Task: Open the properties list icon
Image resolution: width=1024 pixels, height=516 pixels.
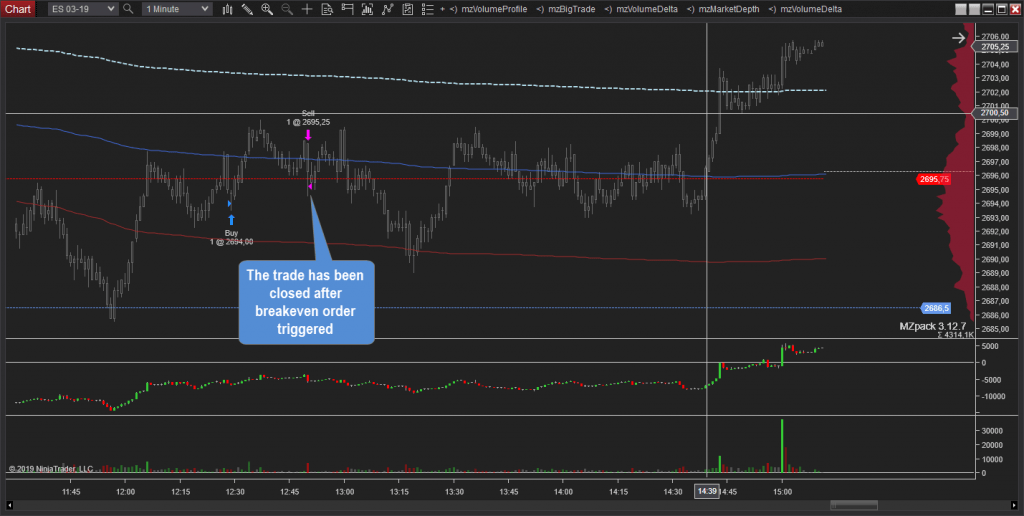Action: [x=428, y=9]
